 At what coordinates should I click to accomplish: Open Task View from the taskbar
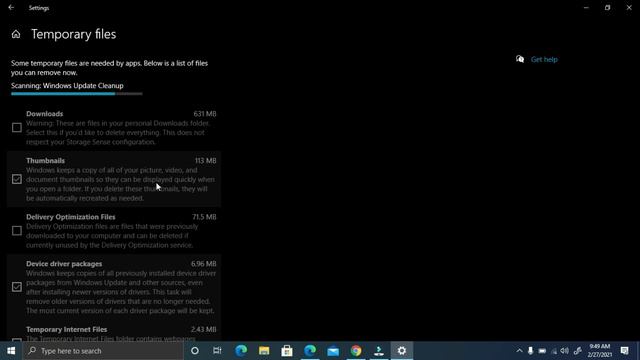(x=217, y=351)
